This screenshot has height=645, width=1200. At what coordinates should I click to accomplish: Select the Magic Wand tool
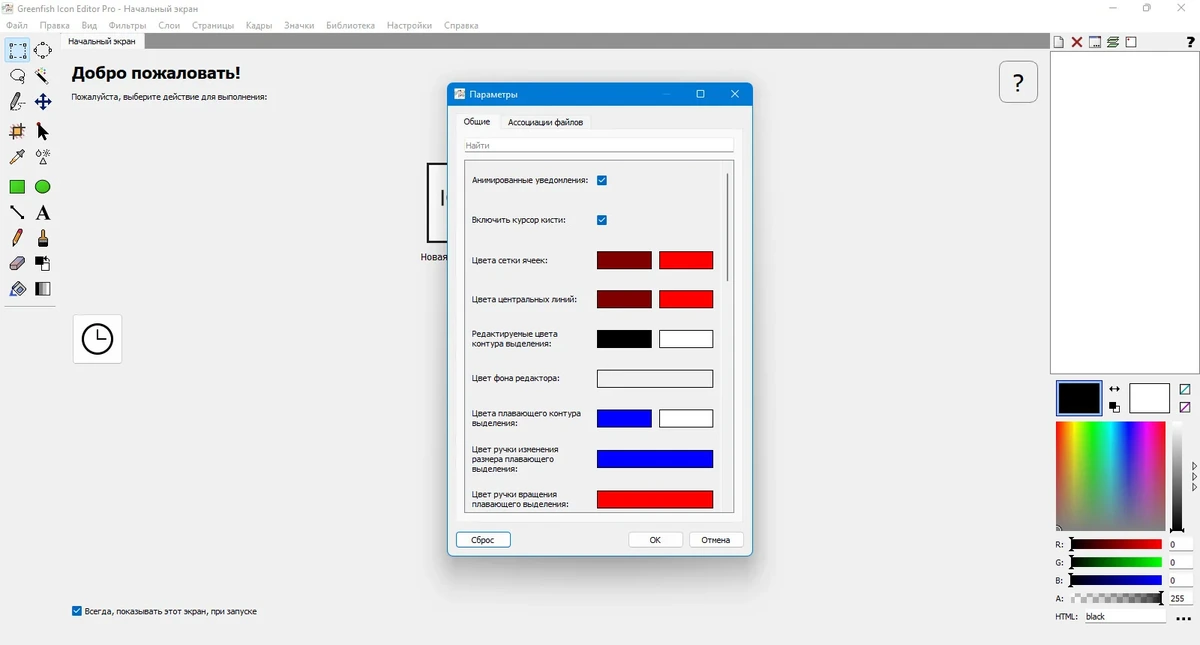[43, 76]
